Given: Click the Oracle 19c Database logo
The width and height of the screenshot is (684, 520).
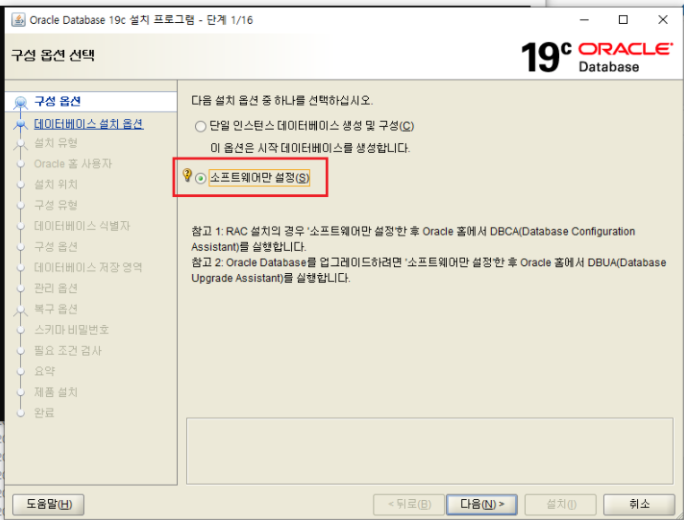Looking at the screenshot, I should 596,57.
